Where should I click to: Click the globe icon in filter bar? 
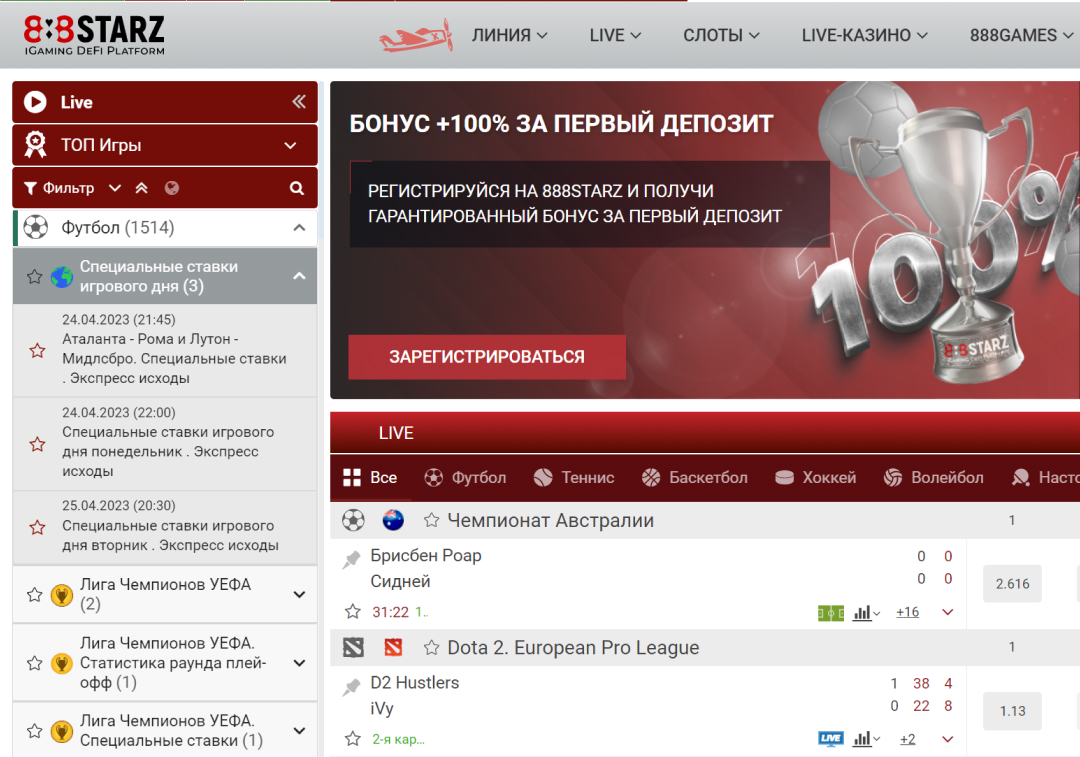tap(172, 188)
